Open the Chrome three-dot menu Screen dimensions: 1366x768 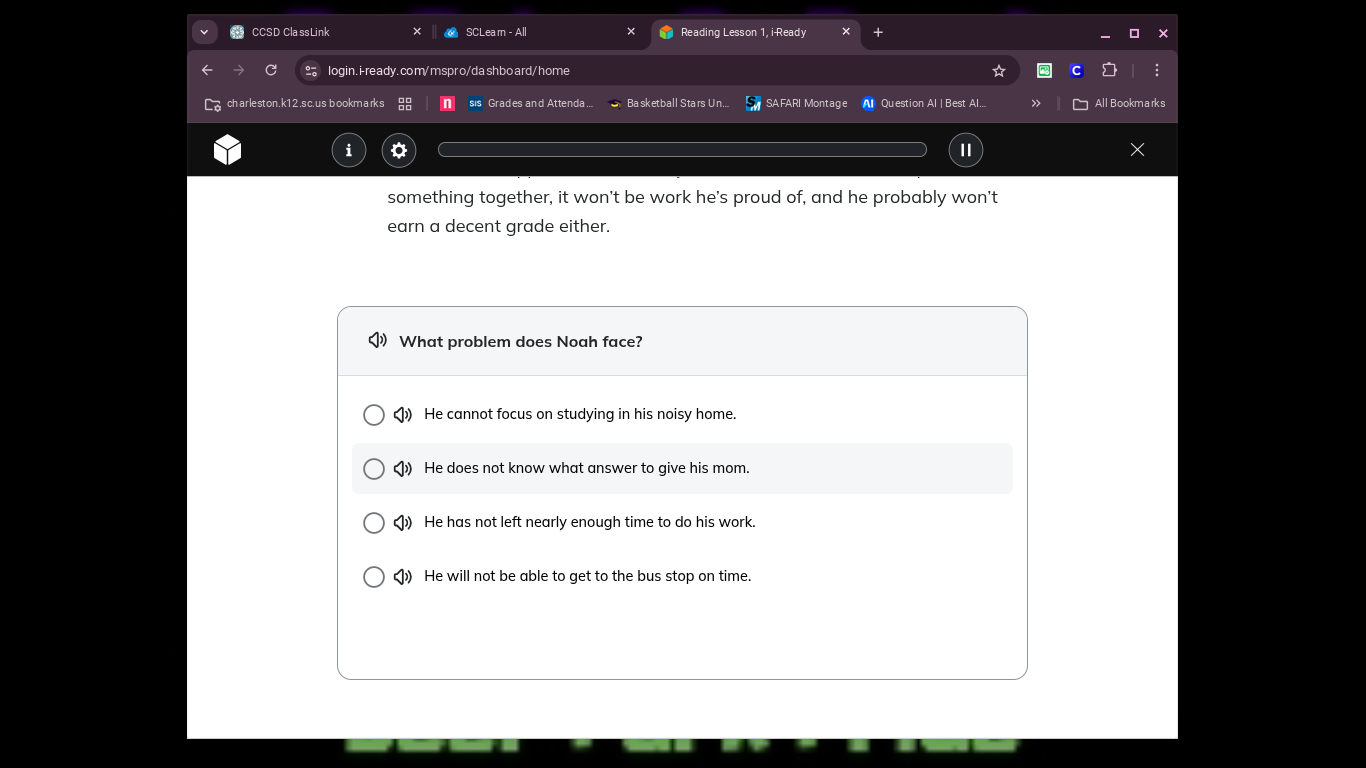1157,70
